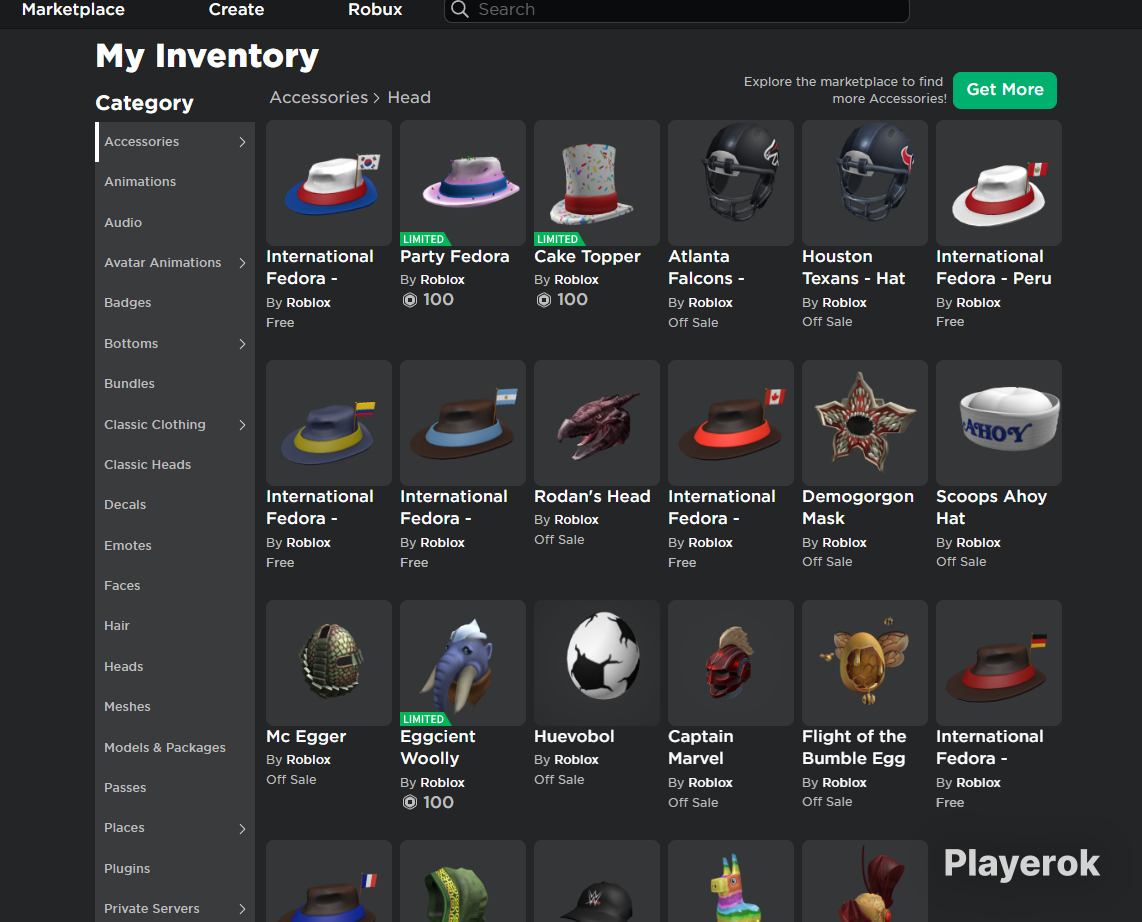This screenshot has height=922, width=1142.
Task: Open the Scoops Ahoy Hat image
Action: 999,423
